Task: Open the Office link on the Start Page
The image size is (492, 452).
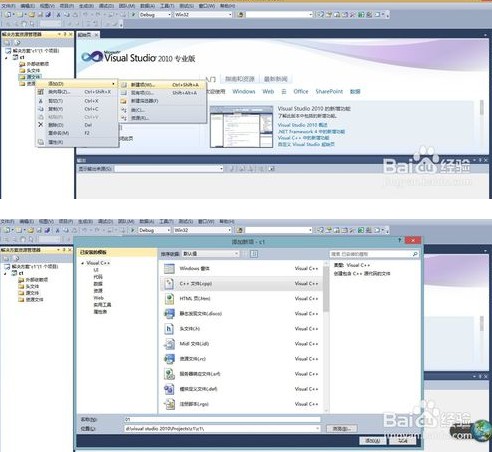Action: [301, 91]
